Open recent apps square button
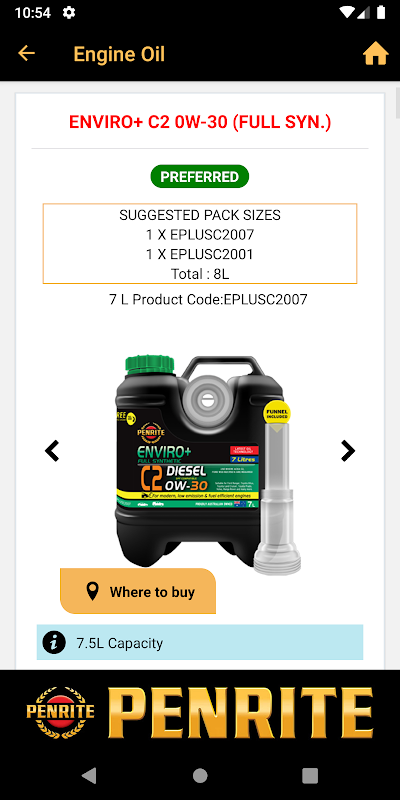The image size is (400, 800). click(310, 776)
